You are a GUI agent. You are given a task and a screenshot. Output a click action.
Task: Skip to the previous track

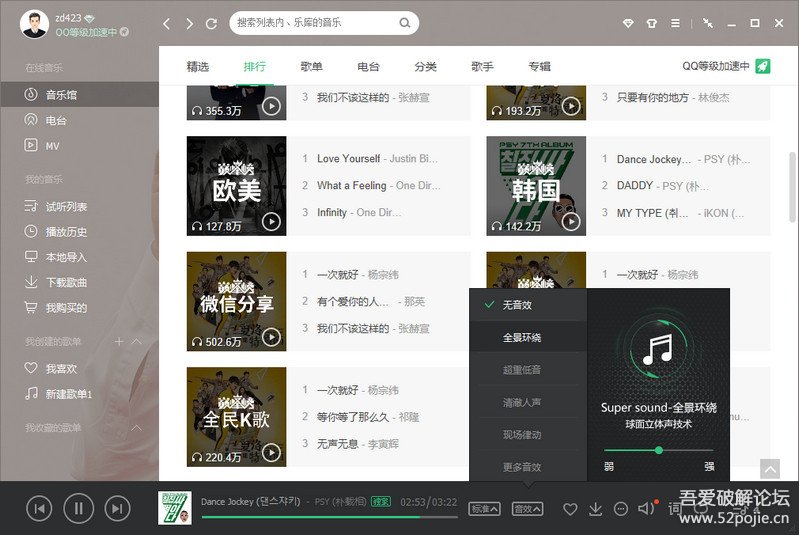[x=39, y=509]
